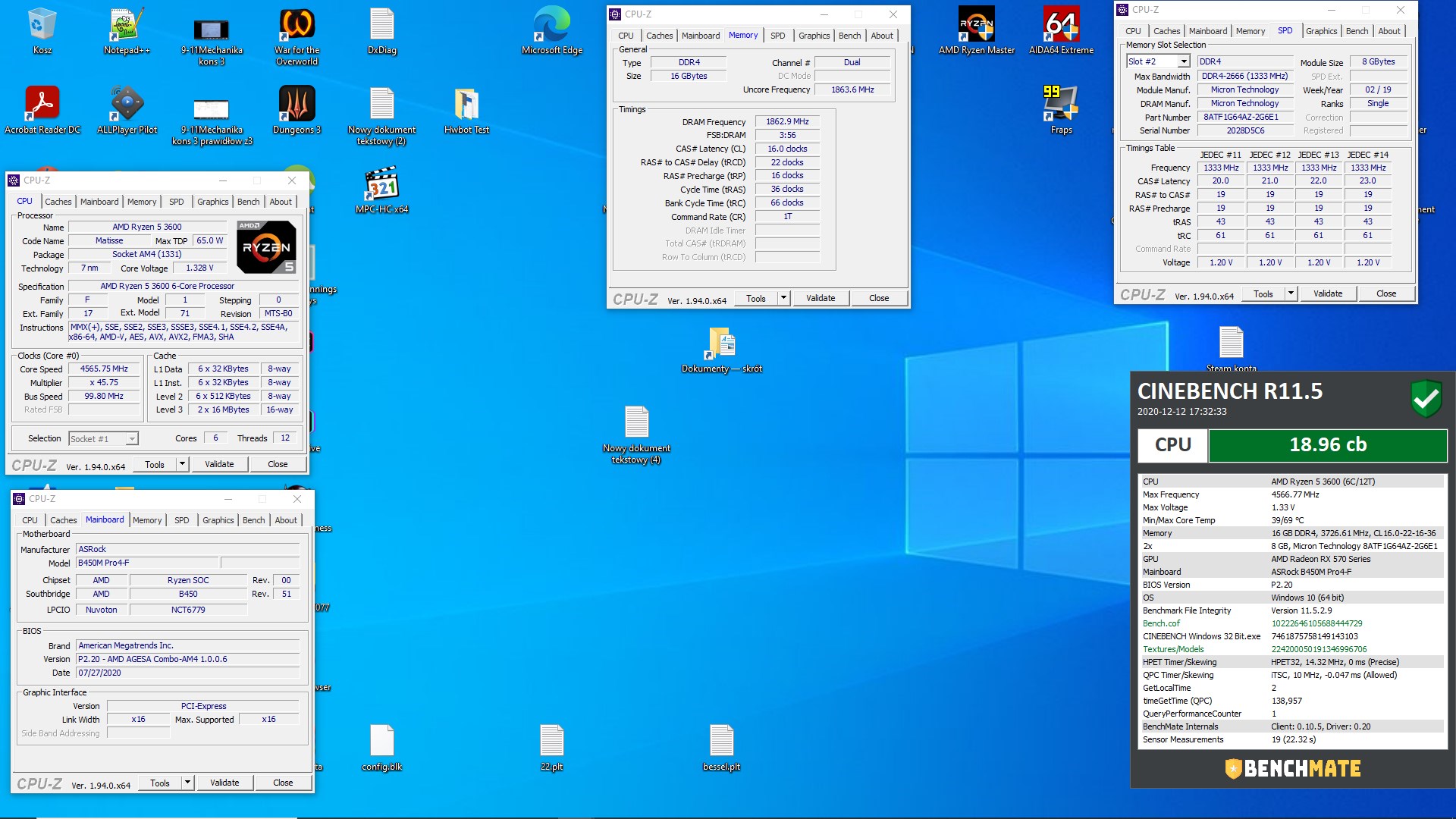Click Close in Memory window

(x=879, y=298)
